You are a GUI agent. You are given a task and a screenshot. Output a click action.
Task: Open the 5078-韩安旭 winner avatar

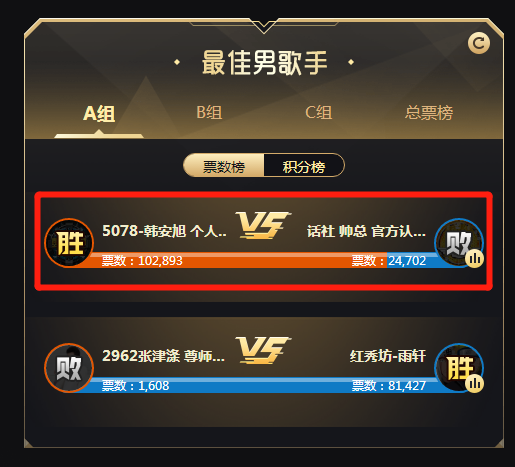pyautogui.click(x=69, y=243)
